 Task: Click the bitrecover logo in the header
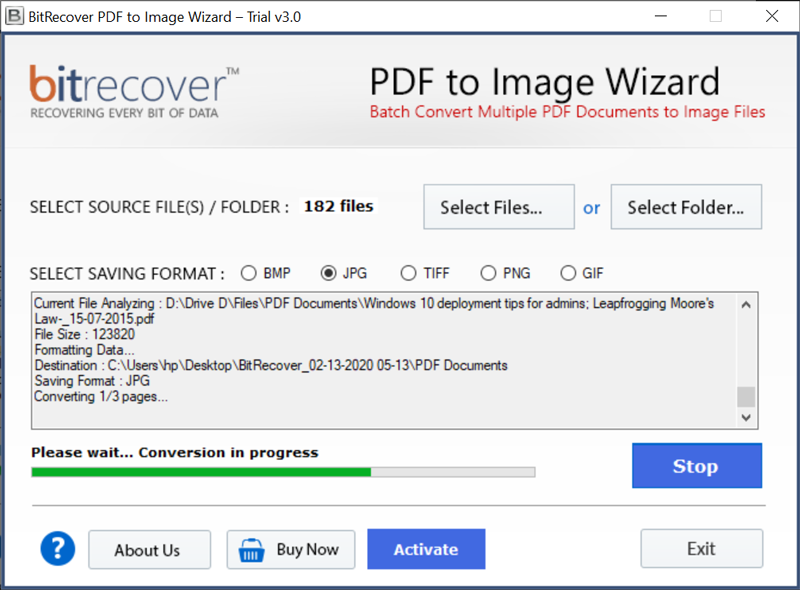click(134, 92)
